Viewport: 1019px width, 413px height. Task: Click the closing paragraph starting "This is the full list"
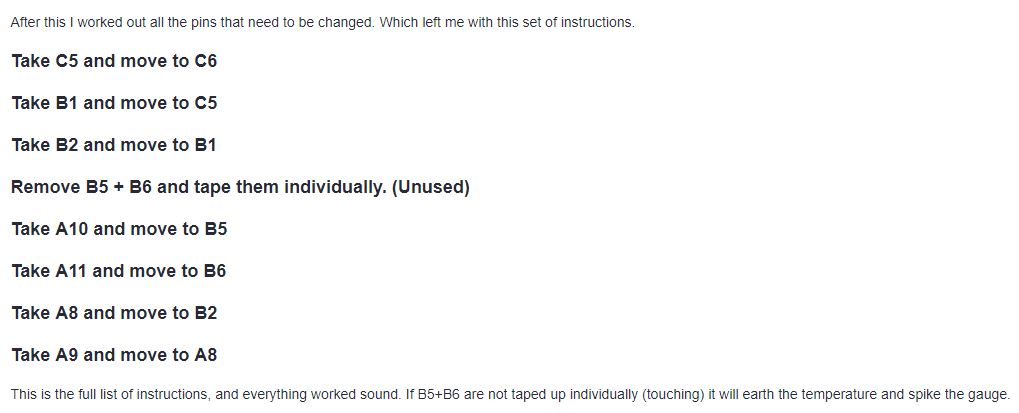510,394
